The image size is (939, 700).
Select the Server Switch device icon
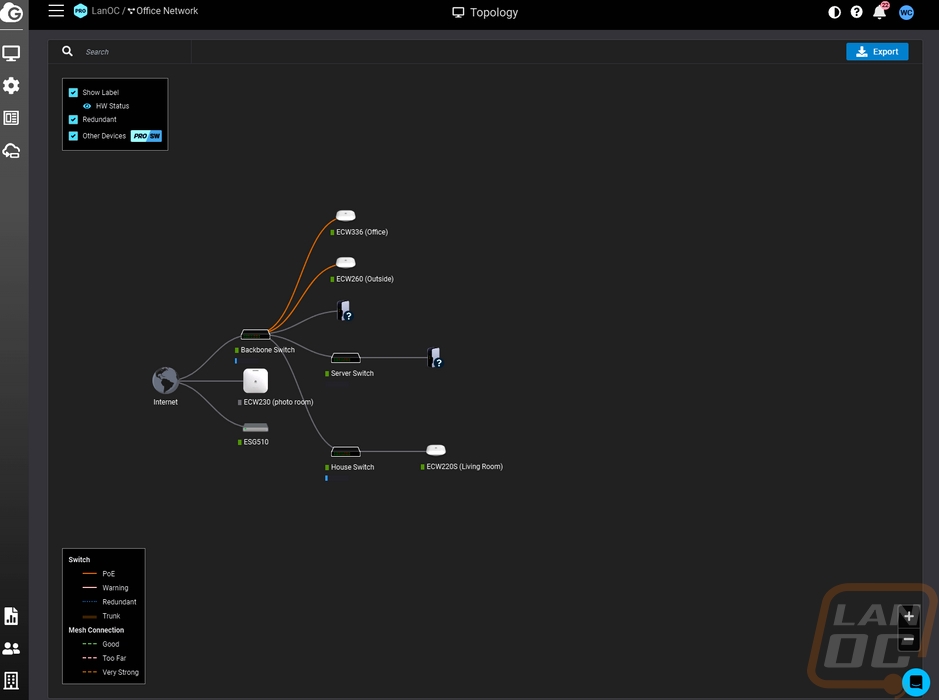coord(346,358)
